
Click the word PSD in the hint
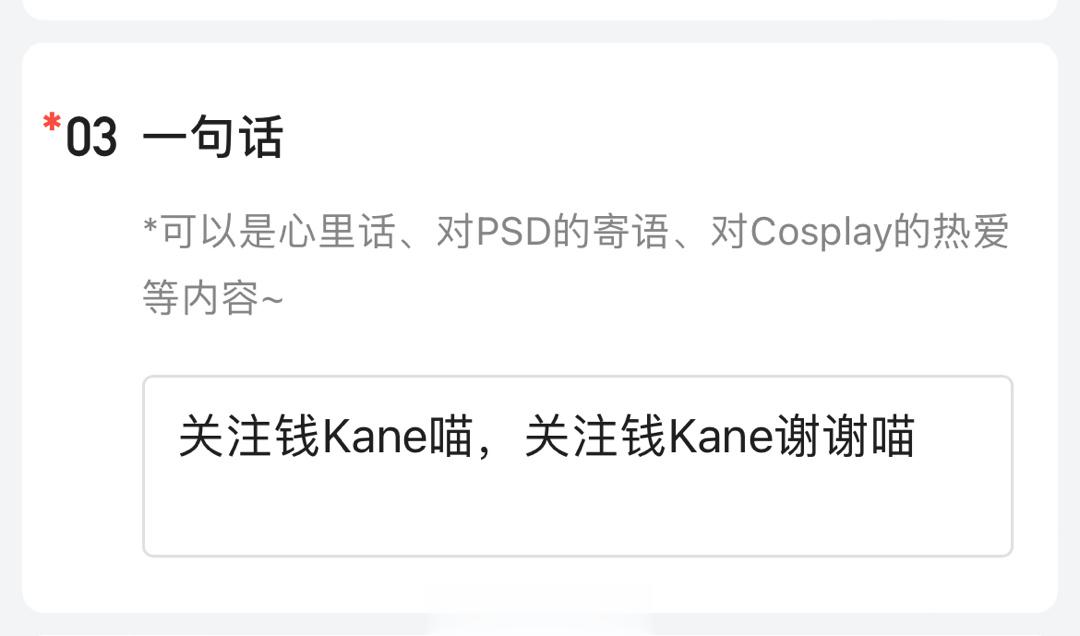pyautogui.click(x=514, y=232)
